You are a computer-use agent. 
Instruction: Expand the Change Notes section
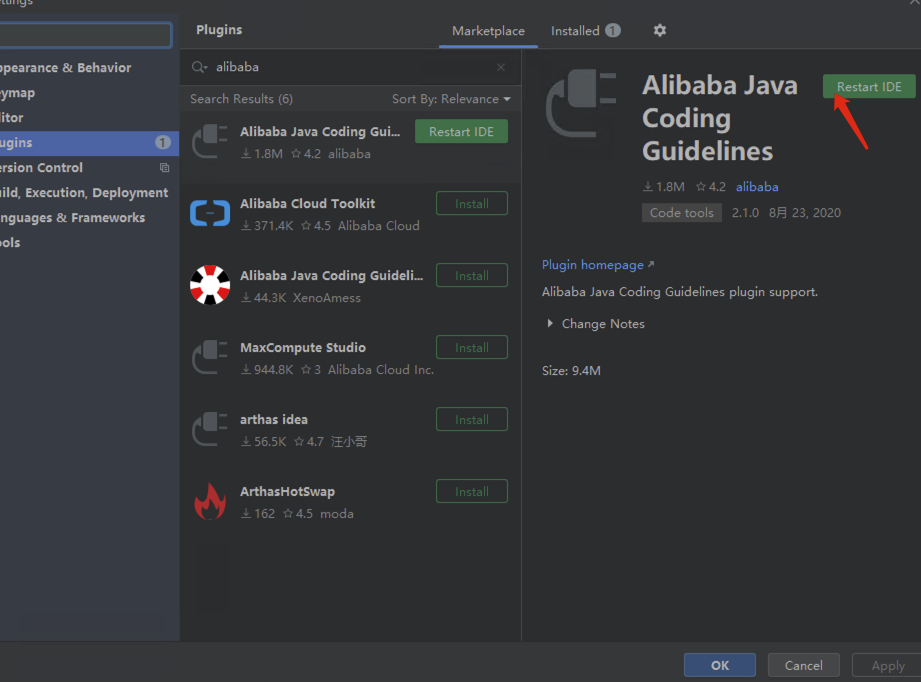pyautogui.click(x=596, y=324)
